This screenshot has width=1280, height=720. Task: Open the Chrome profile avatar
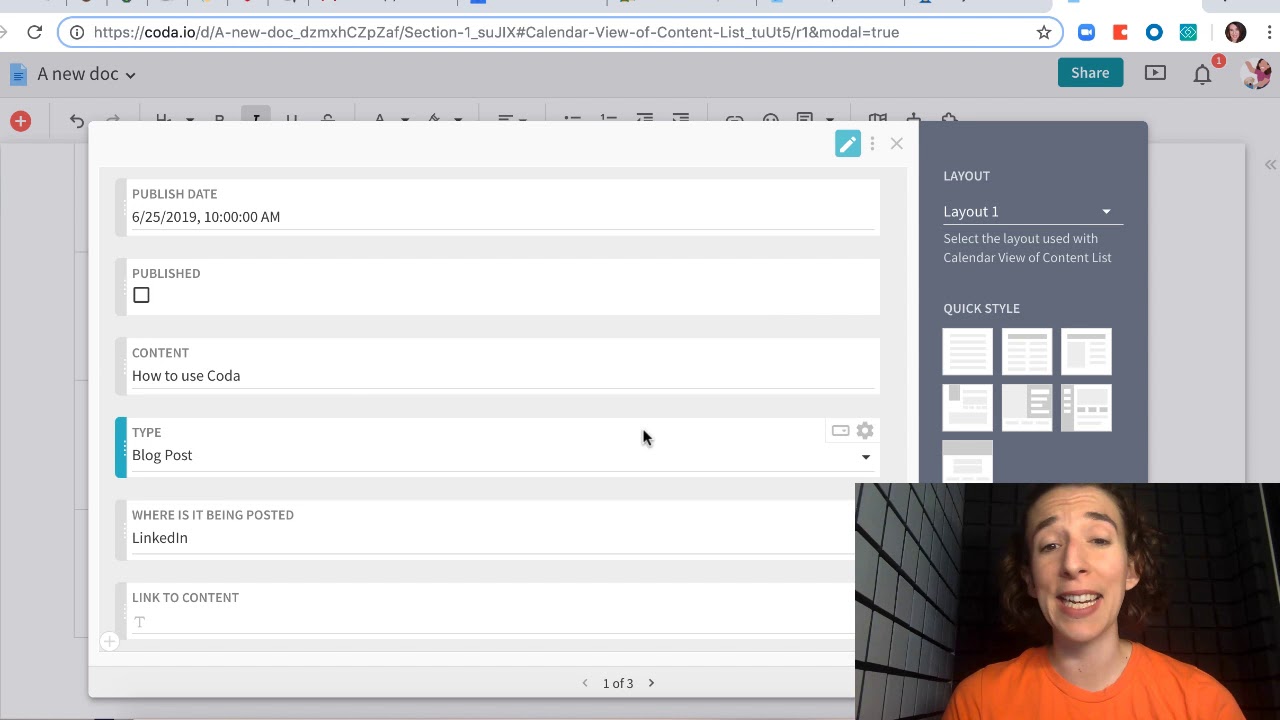[1235, 32]
